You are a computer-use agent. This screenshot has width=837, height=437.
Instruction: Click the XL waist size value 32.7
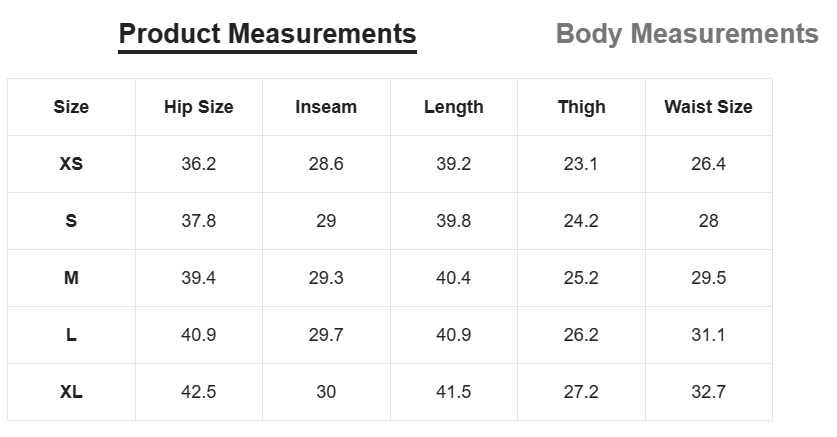point(708,392)
